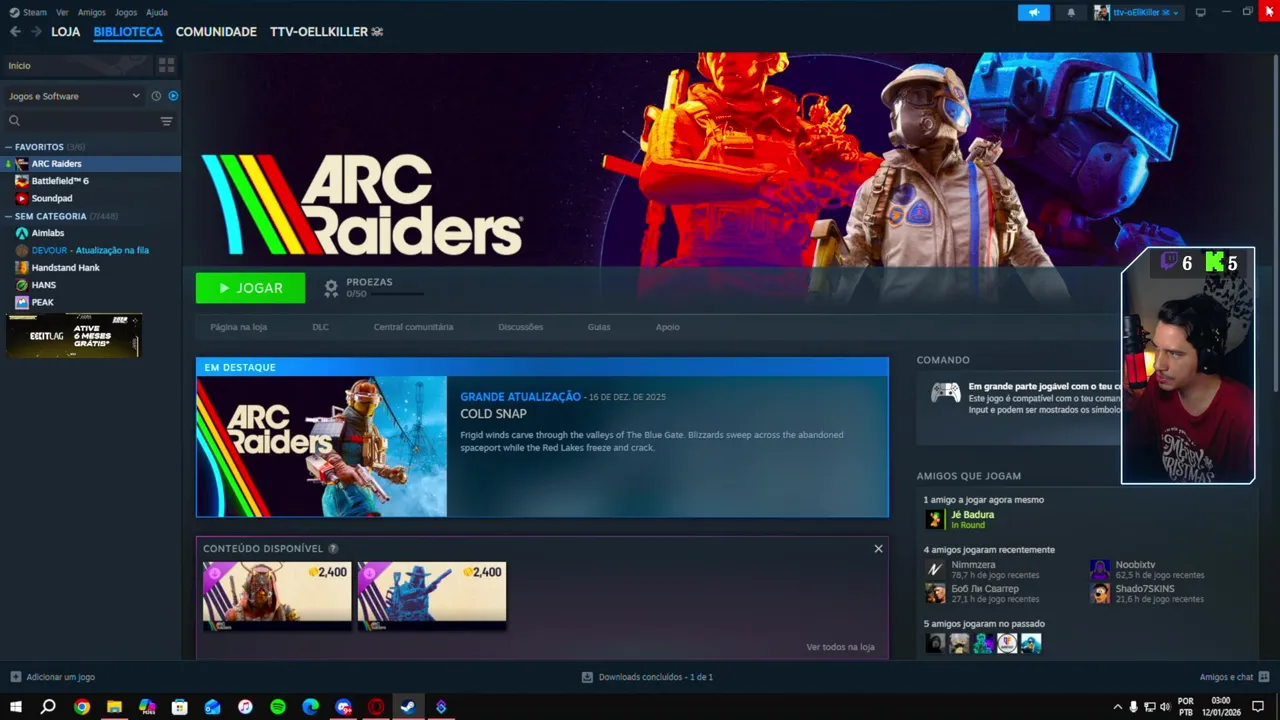The image size is (1280, 720).
Task: Go to the LOJA tab
Action: [x=66, y=32]
